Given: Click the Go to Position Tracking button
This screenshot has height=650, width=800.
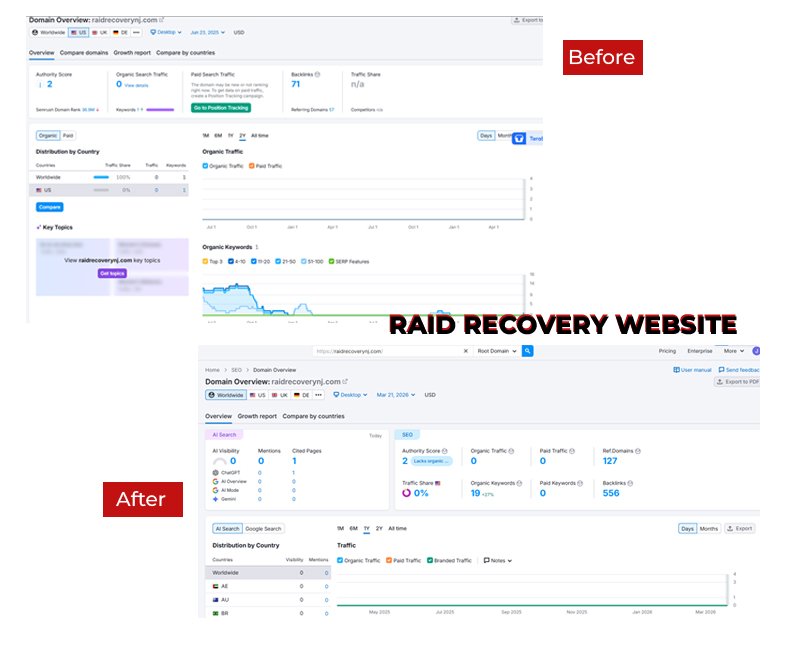Looking at the screenshot, I should click(221, 107).
